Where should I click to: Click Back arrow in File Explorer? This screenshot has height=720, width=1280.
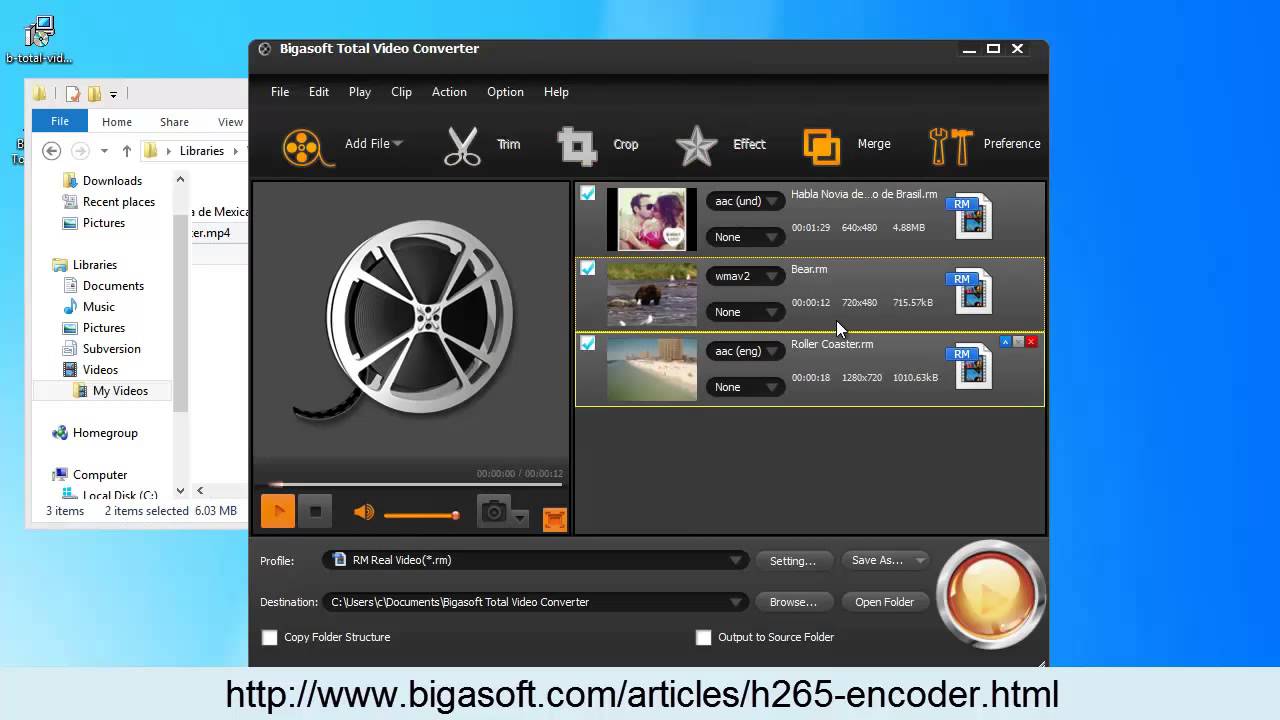point(52,151)
